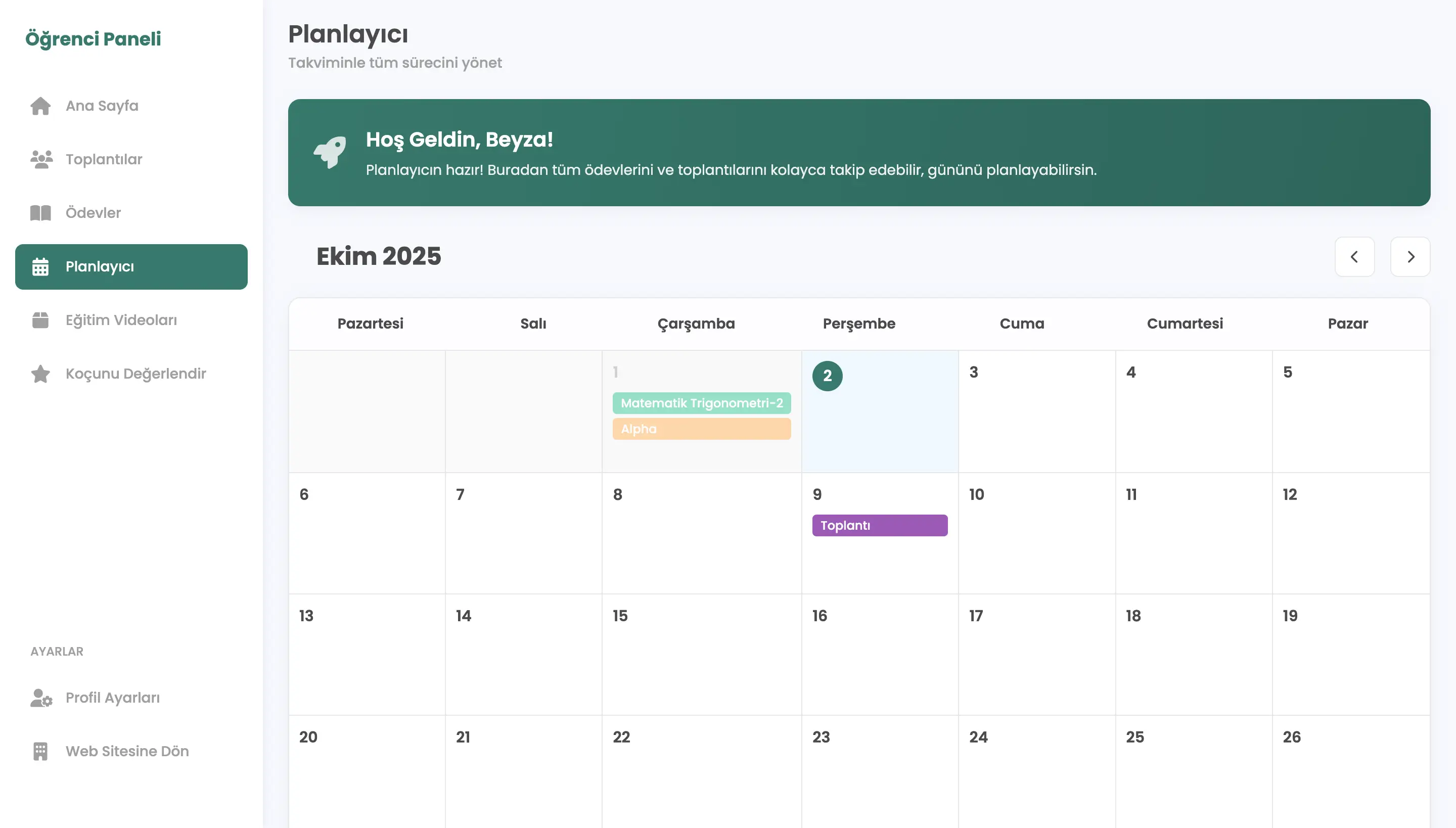Open the Ödevler menu item
The width and height of the screenshot is (1456, 828).
pos(93,213)
